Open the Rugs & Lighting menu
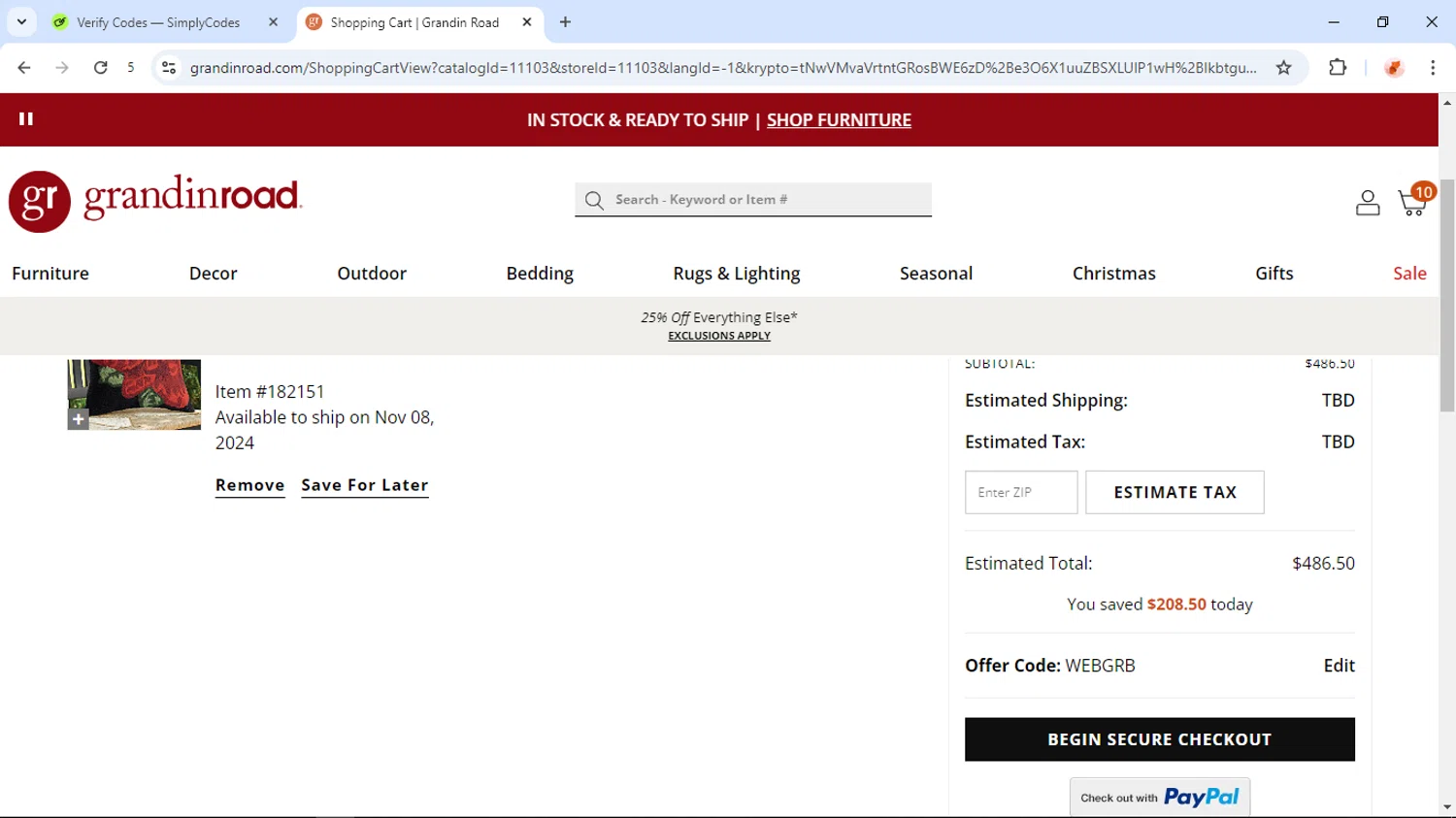The image size is (1456, 818). click(737, 274)
